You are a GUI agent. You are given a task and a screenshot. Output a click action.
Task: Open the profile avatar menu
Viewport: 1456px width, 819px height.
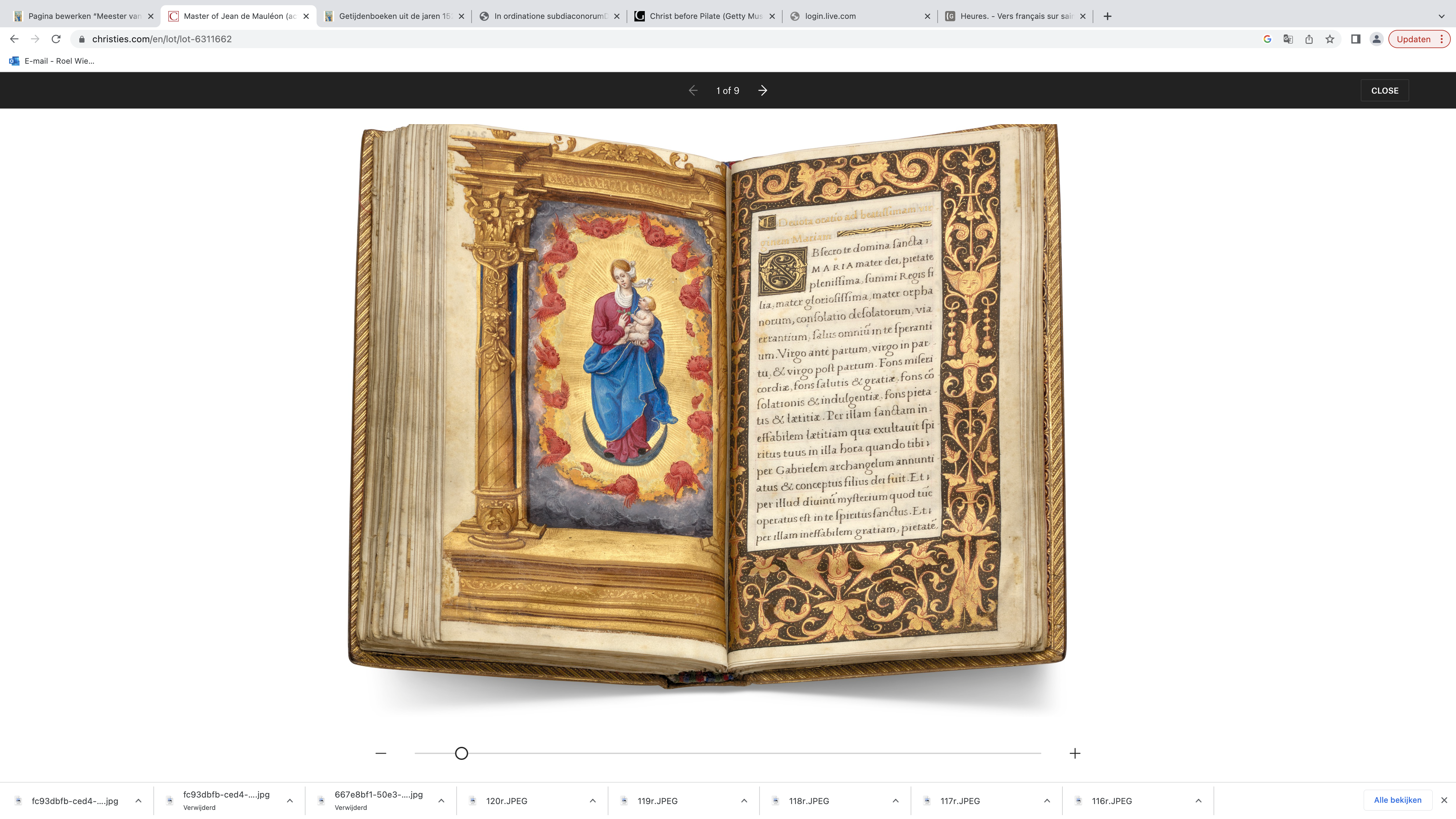coord(1377,39)
